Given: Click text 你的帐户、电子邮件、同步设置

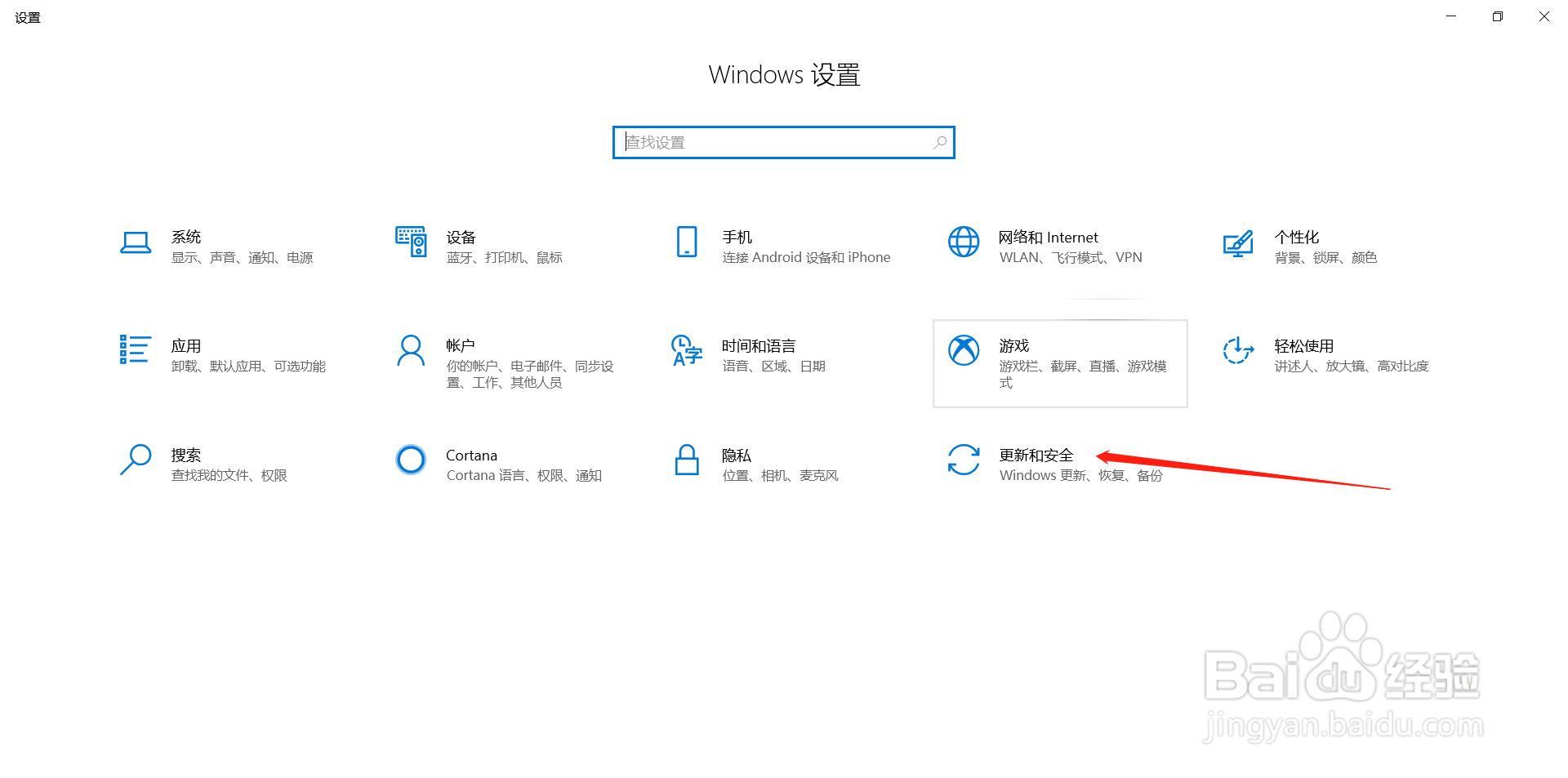Looking at the screenshot, I should [530, 374].
